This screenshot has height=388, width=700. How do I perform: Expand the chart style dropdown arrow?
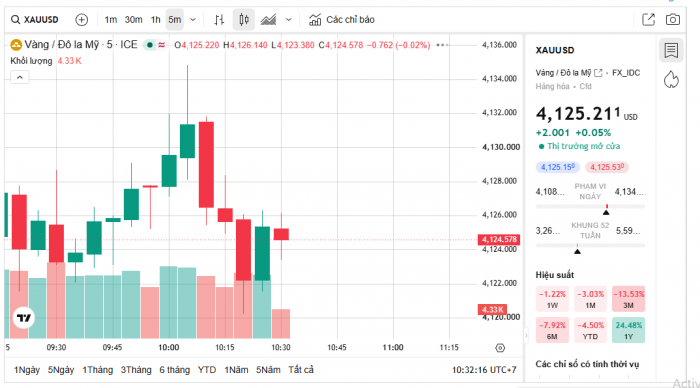288,20
